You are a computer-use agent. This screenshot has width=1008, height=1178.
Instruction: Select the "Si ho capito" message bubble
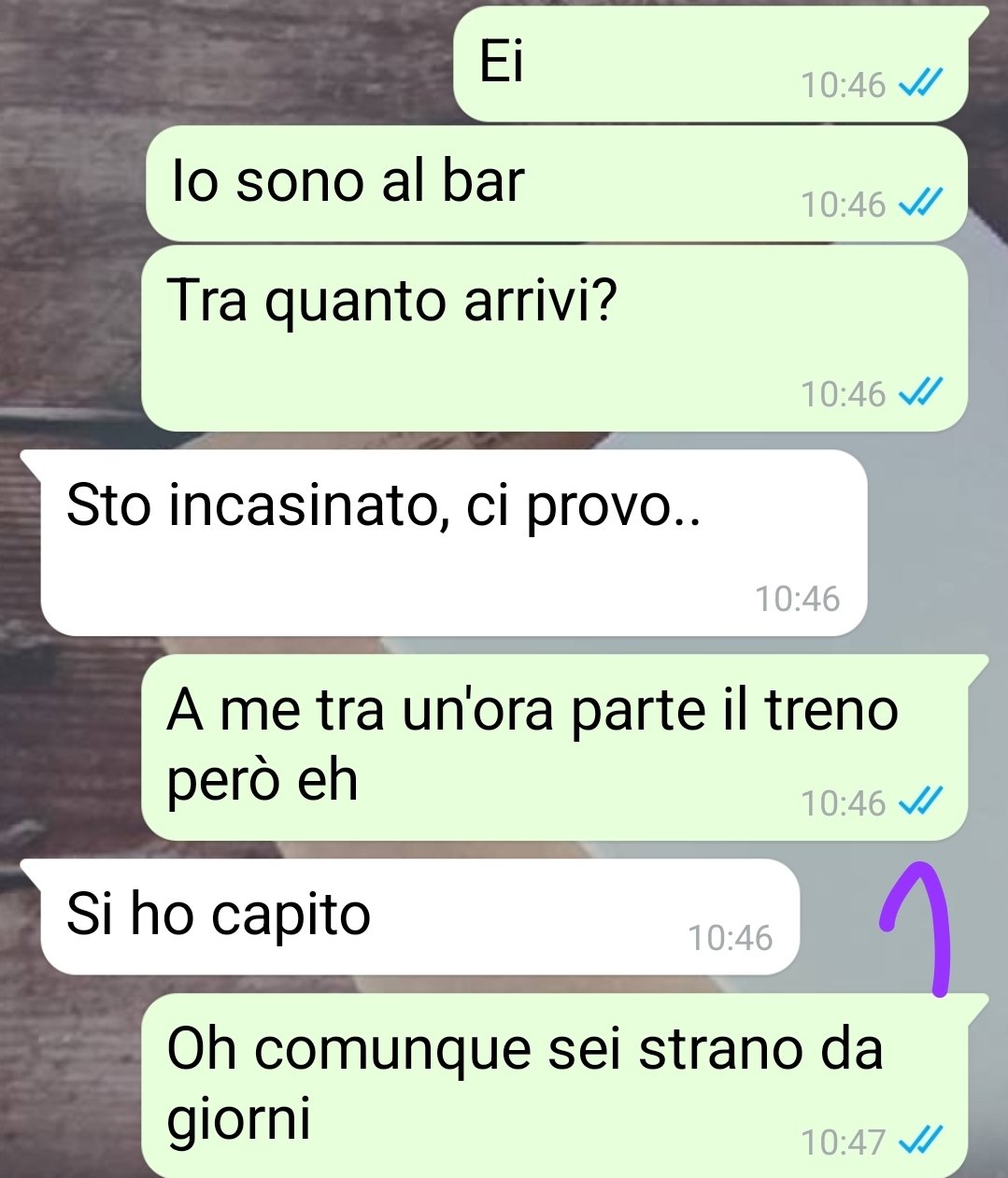411,916
